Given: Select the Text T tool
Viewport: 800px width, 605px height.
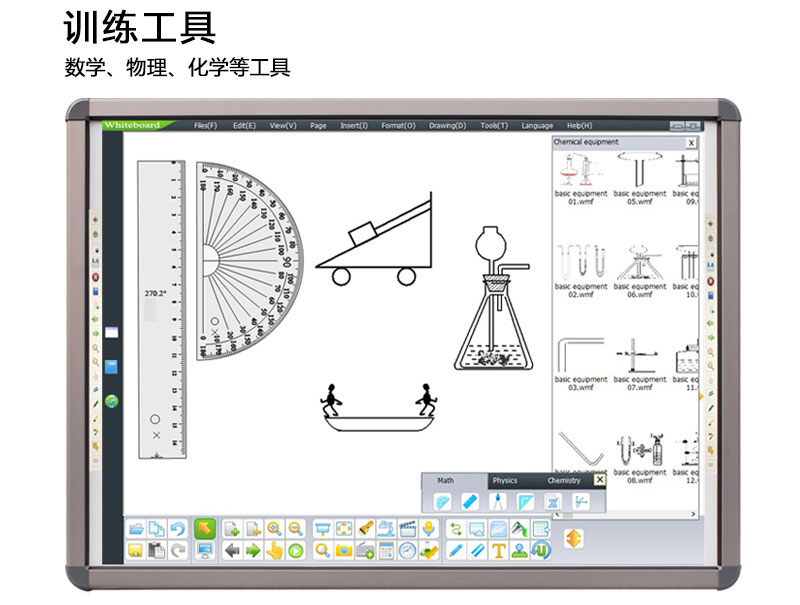Looking at the screenshot, I should pos(498,550).
